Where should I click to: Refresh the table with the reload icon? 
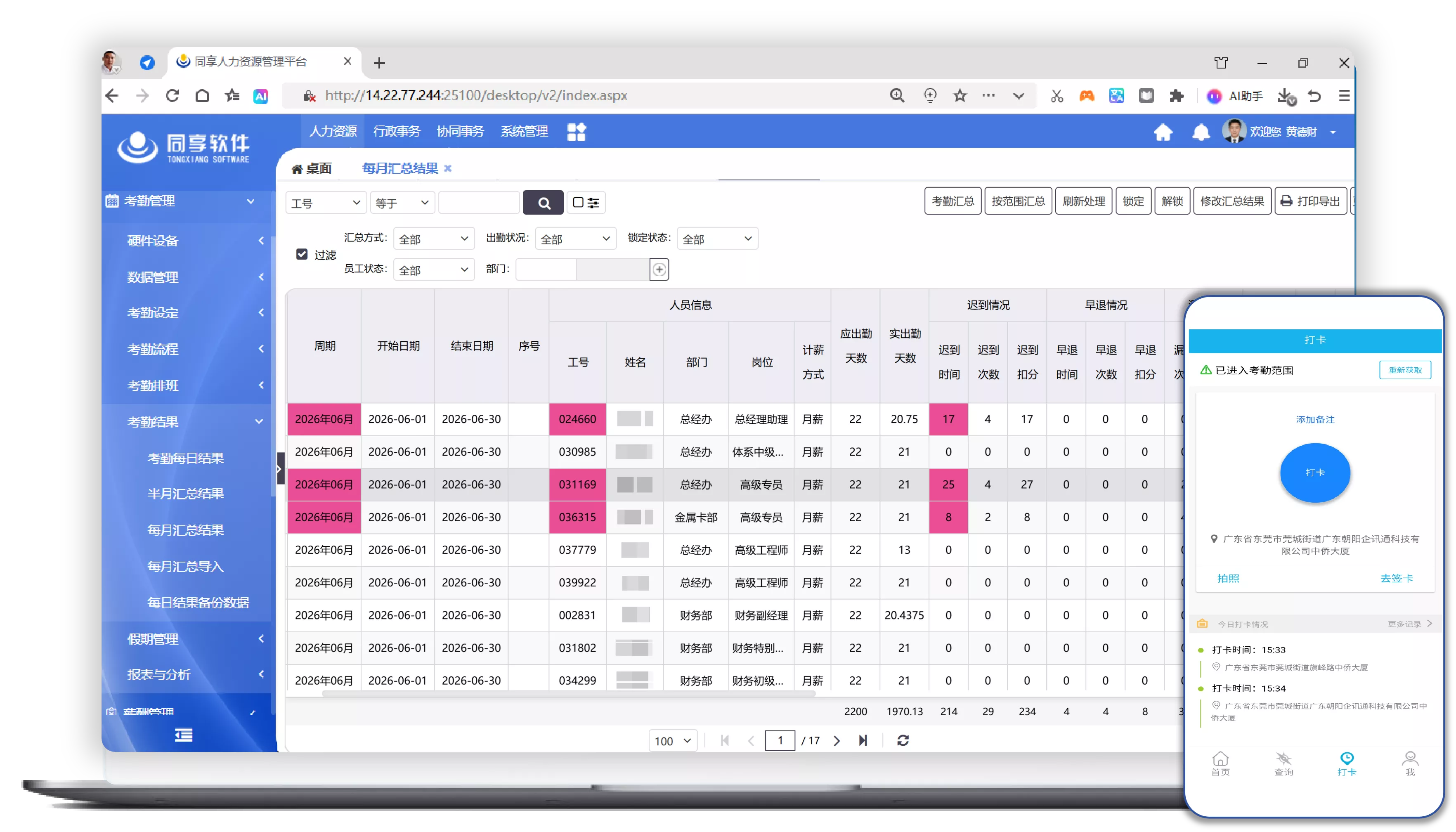903,740
